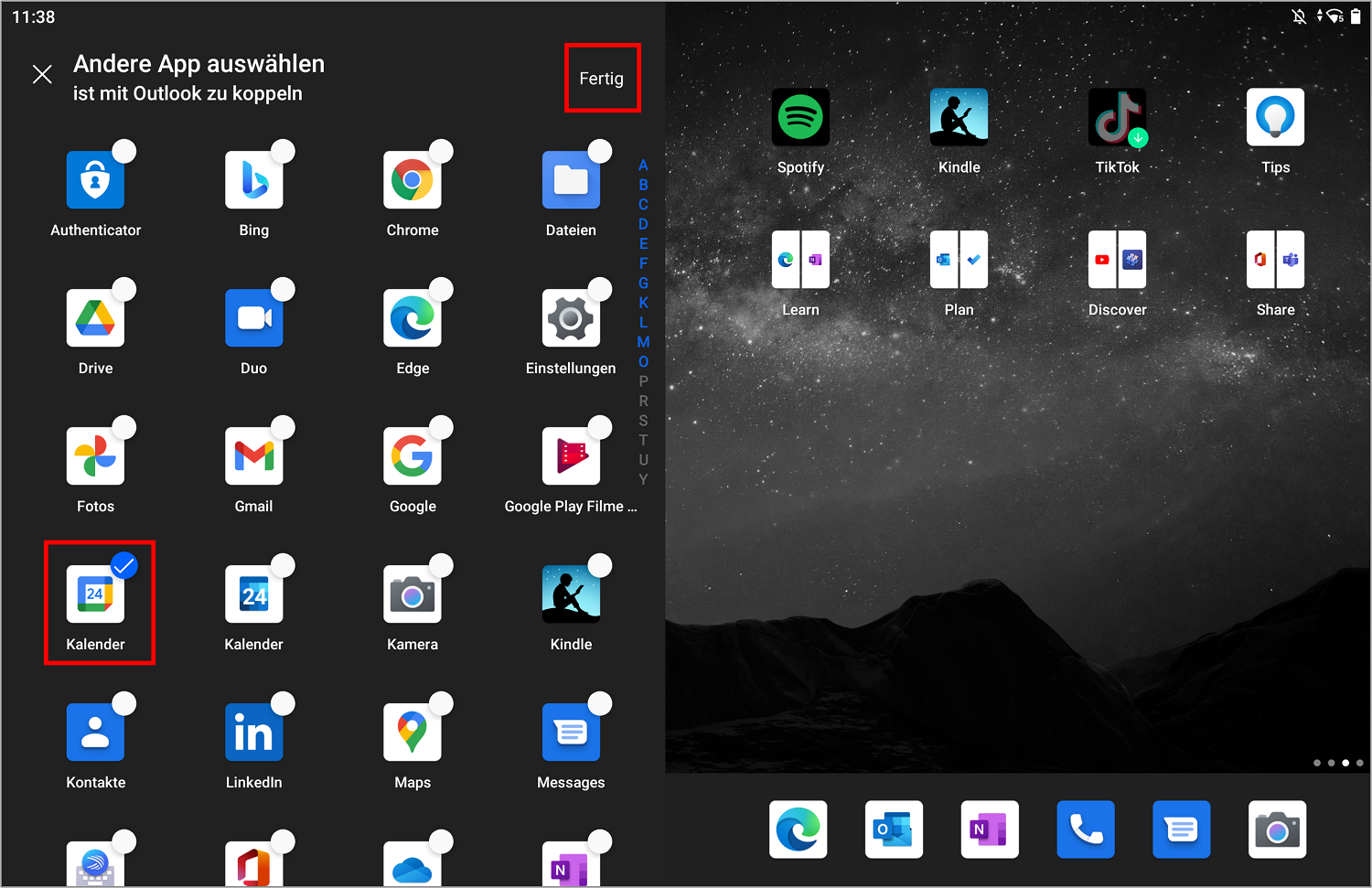
Task: Jump to letter A in the index
Action: coord(643,166)
